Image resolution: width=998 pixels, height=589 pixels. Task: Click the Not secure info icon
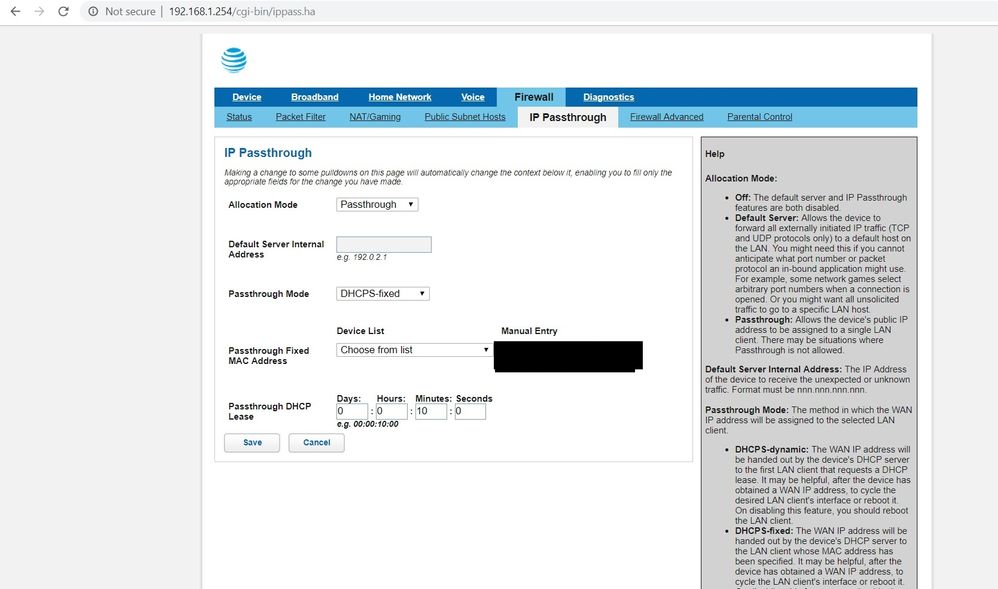pyautogui.click(x=93, y=11)
